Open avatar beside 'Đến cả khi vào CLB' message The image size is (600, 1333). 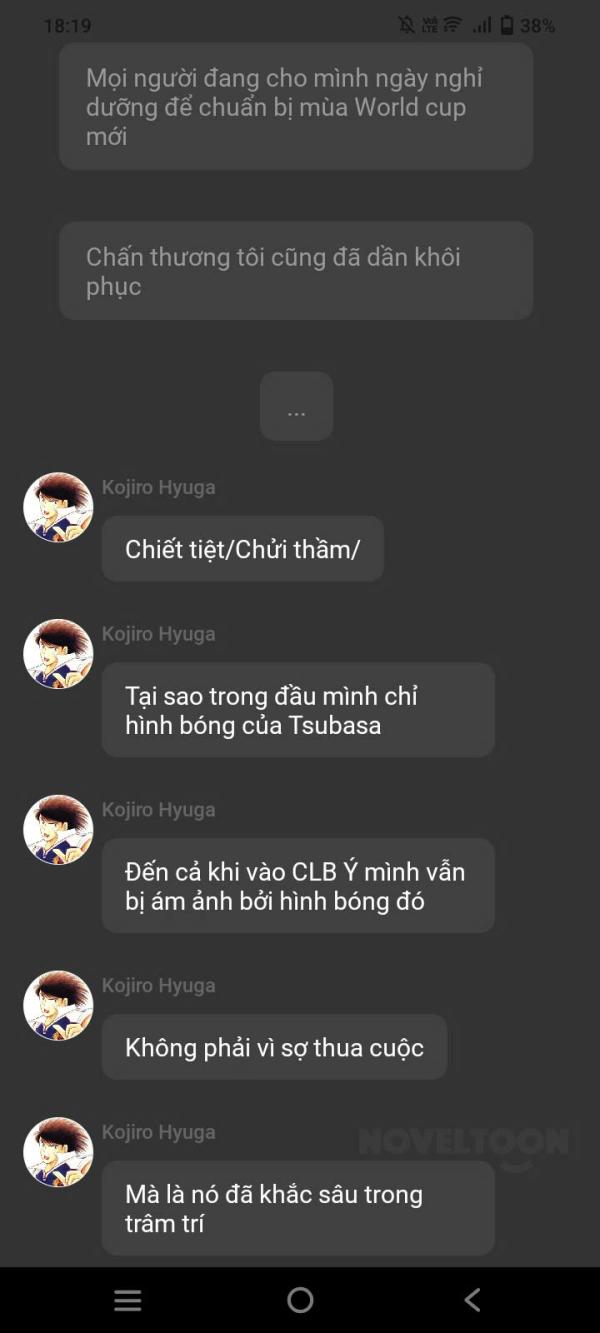58,830
